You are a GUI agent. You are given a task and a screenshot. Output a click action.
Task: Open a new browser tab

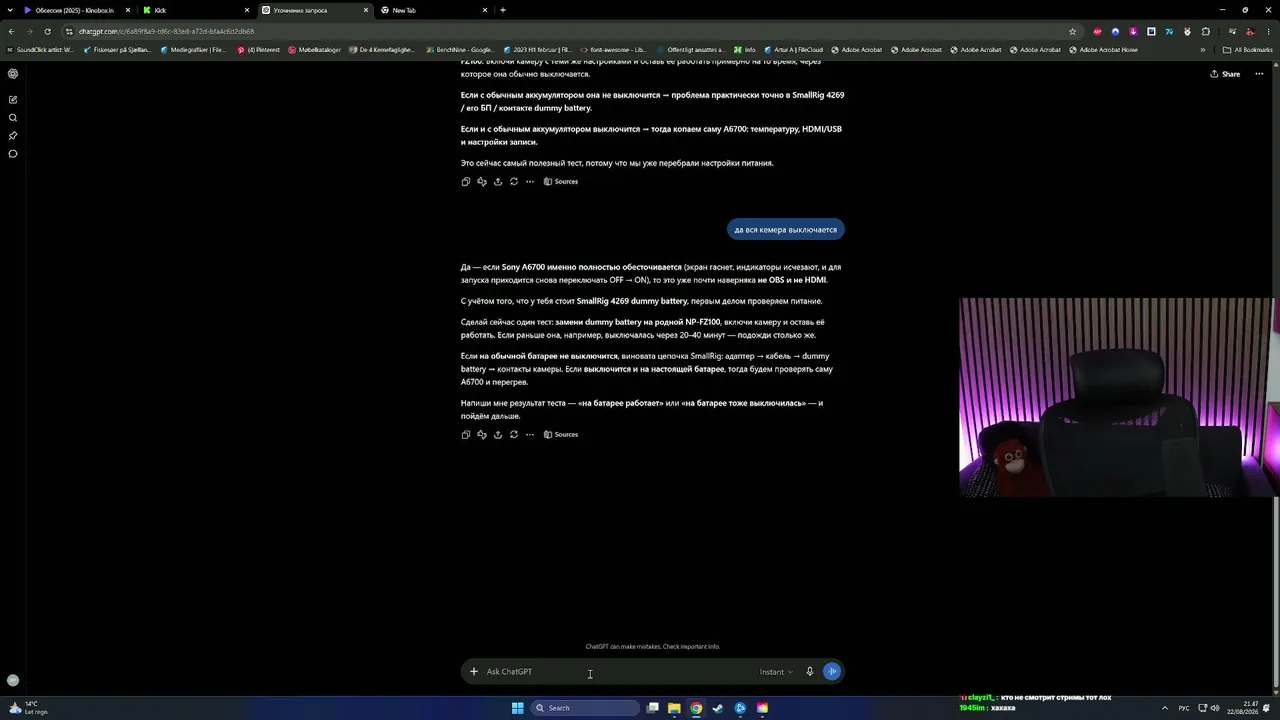[503, 10]
